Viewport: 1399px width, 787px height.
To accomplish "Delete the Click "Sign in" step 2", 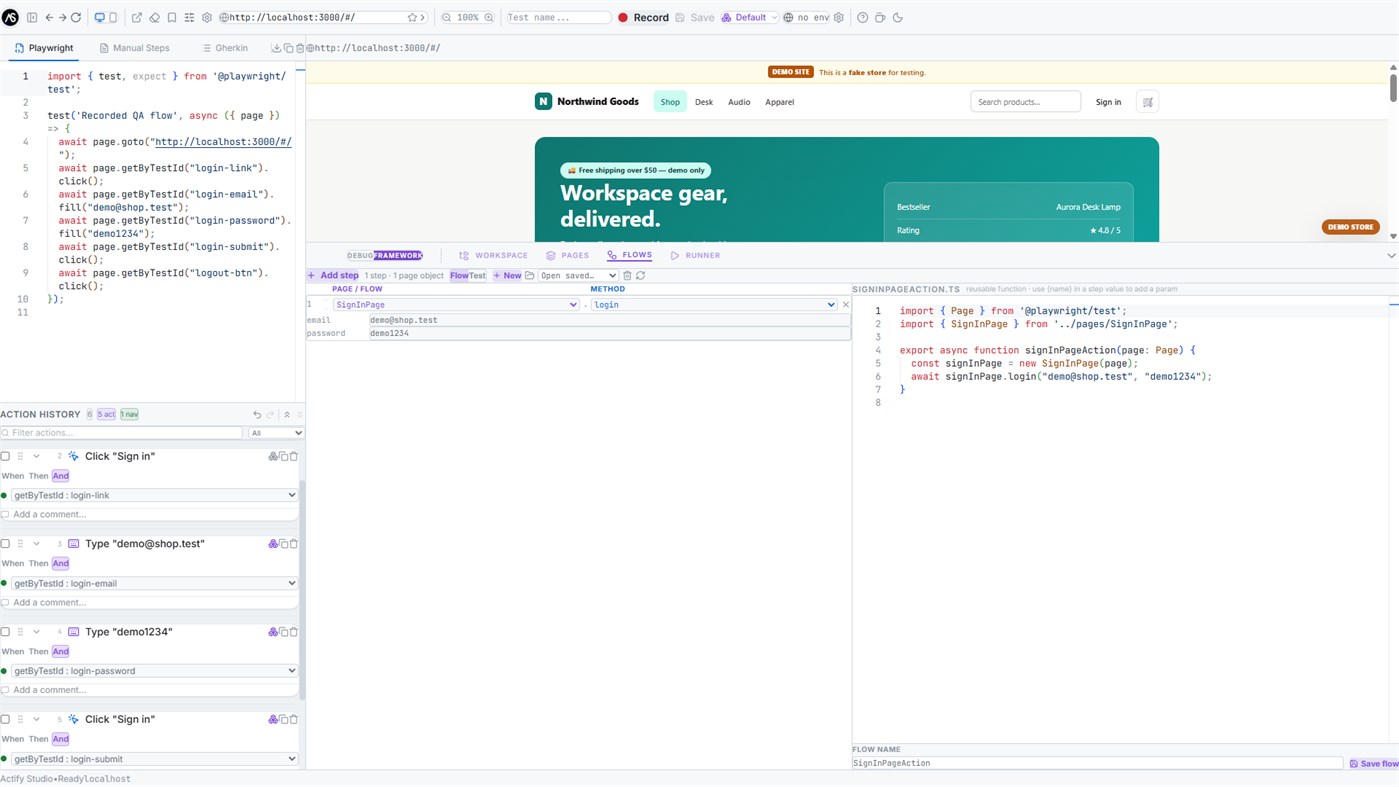I will (294, 456).
